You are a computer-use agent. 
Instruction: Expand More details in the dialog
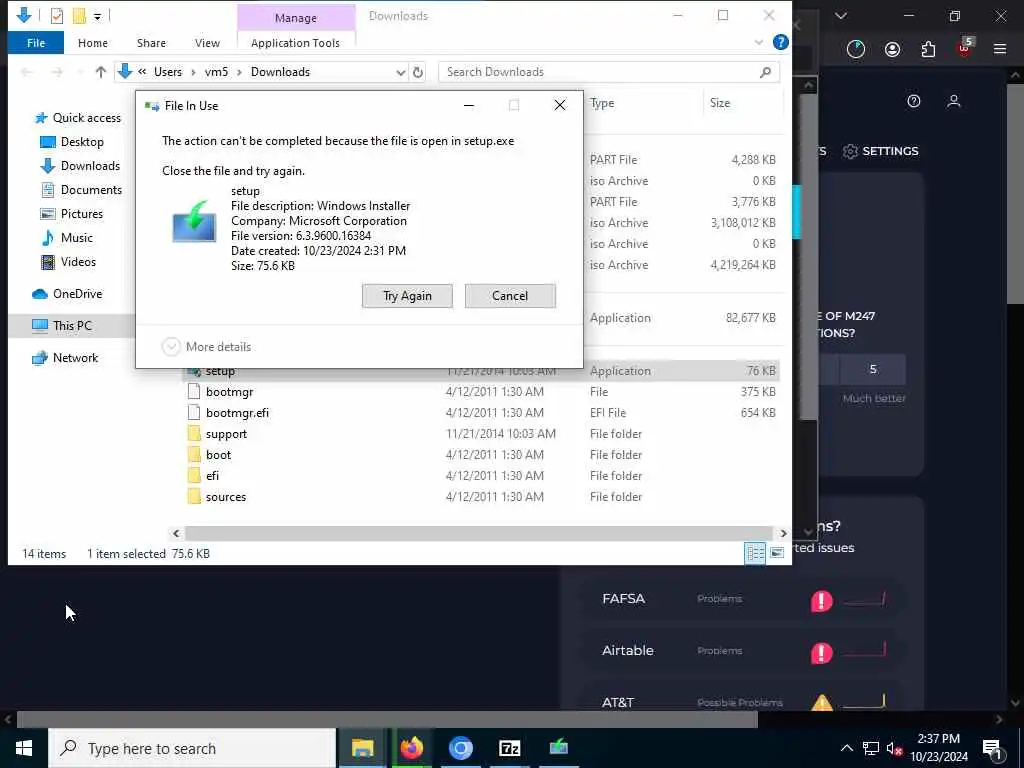(x=206, y=347)
